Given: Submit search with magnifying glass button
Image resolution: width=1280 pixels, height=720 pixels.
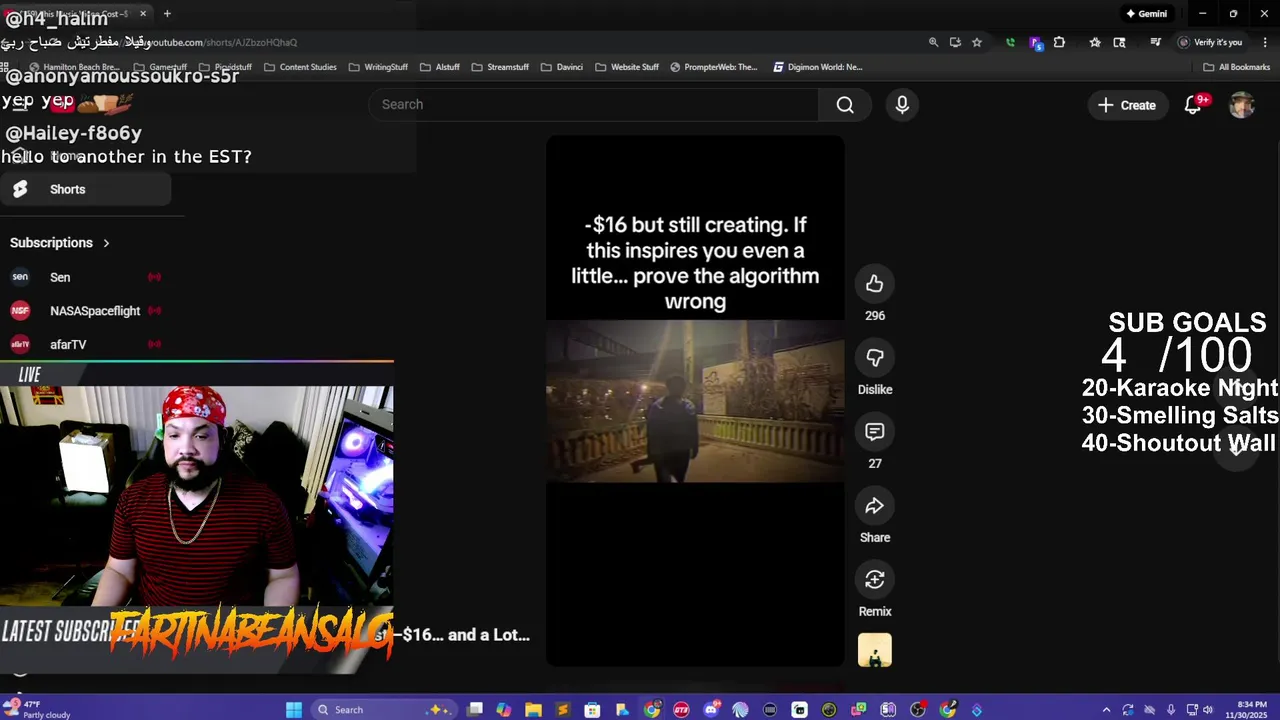Looking at the screenshot, I should point(845,105).
